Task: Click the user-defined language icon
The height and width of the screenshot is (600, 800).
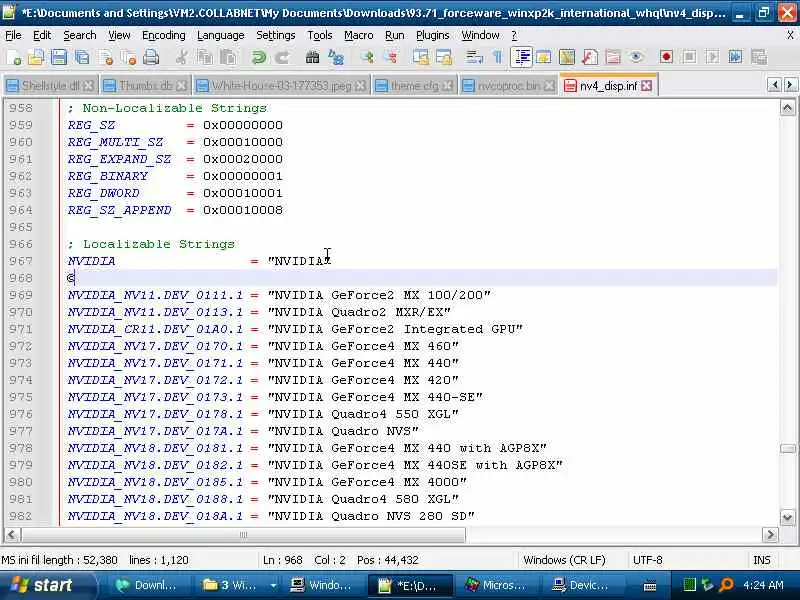Action: click(x=544, y=57)
